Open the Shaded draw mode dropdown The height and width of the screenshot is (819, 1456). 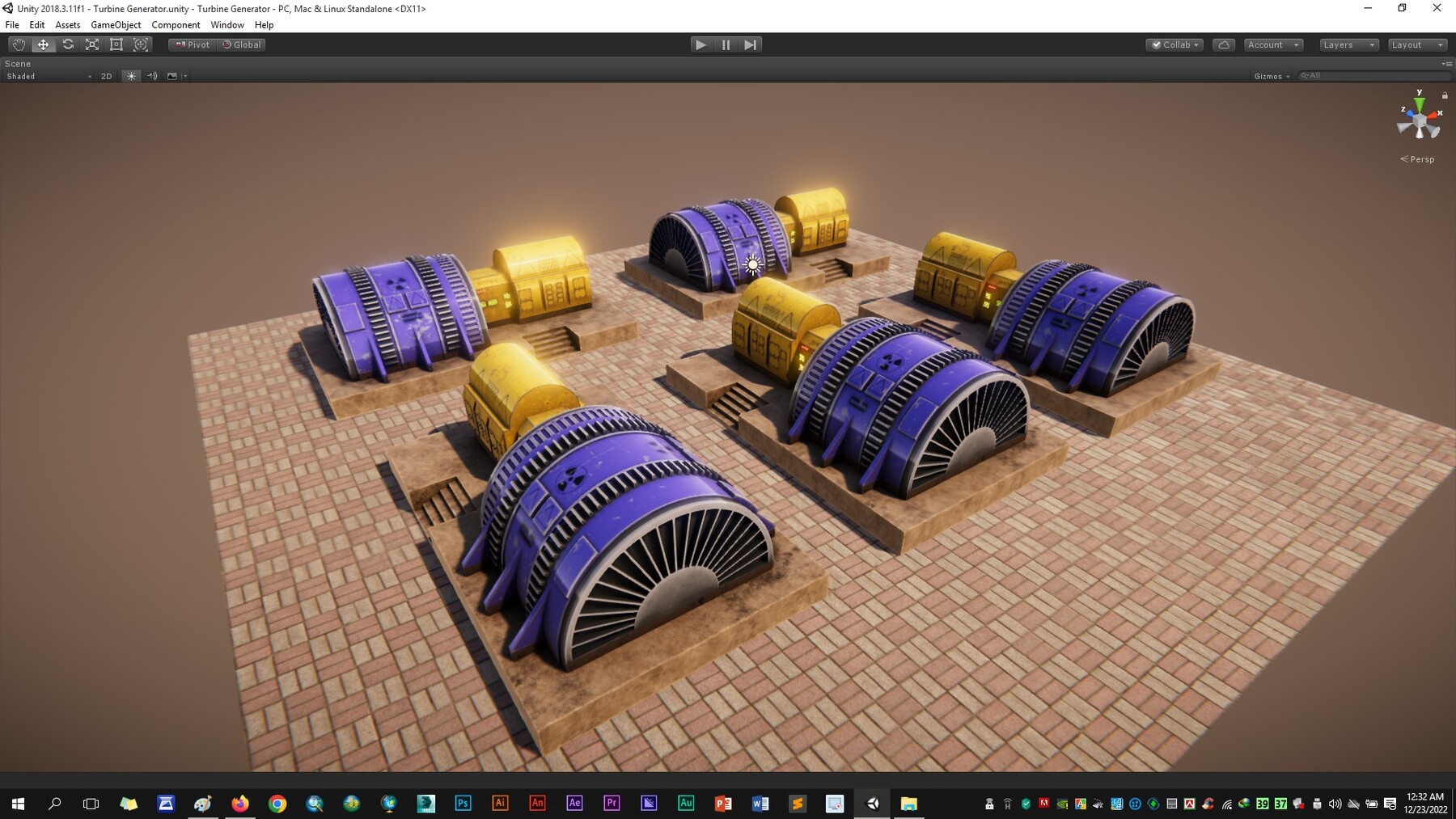44,75
